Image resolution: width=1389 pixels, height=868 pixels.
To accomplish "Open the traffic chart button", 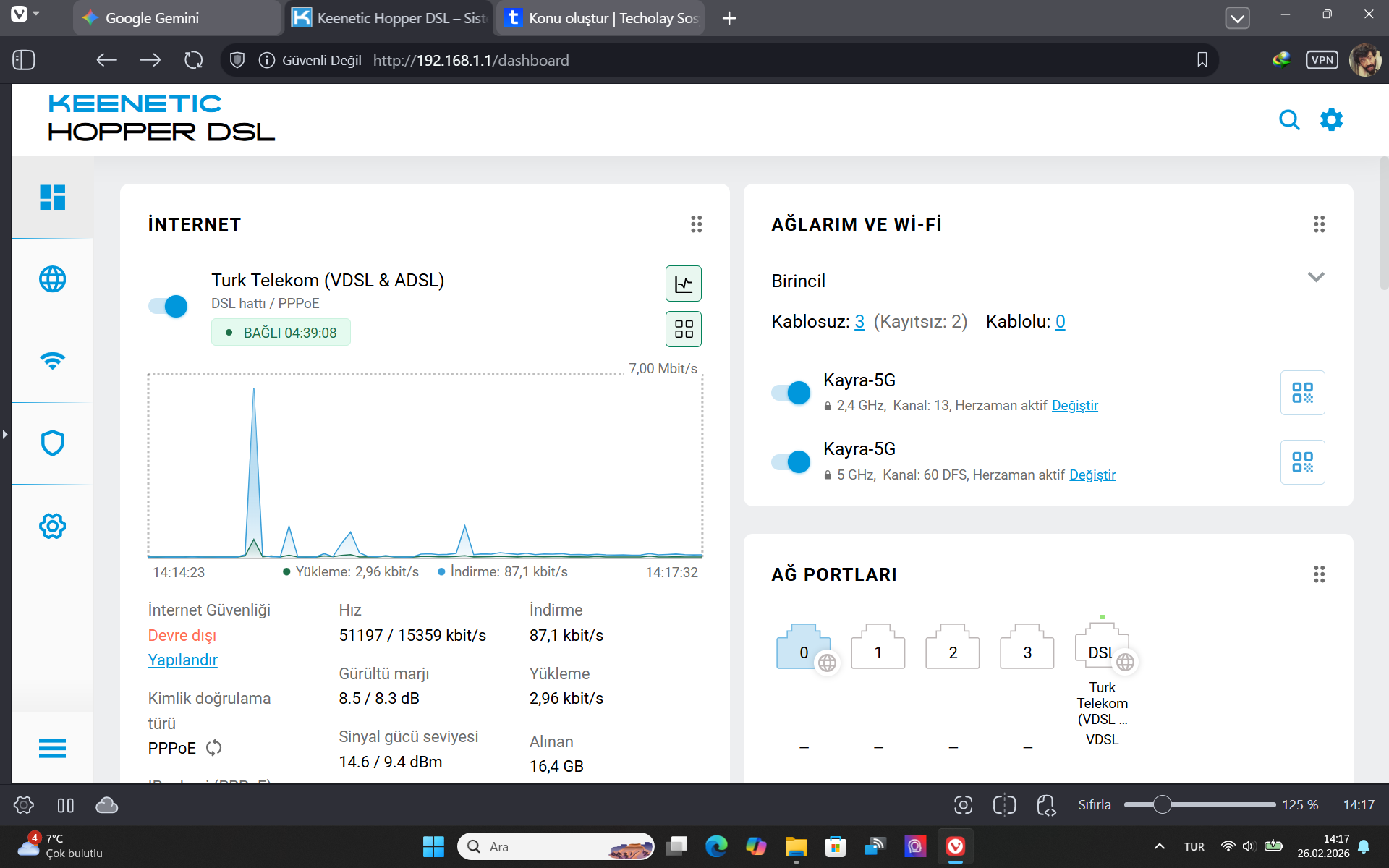I will click(x=683, y=284).
